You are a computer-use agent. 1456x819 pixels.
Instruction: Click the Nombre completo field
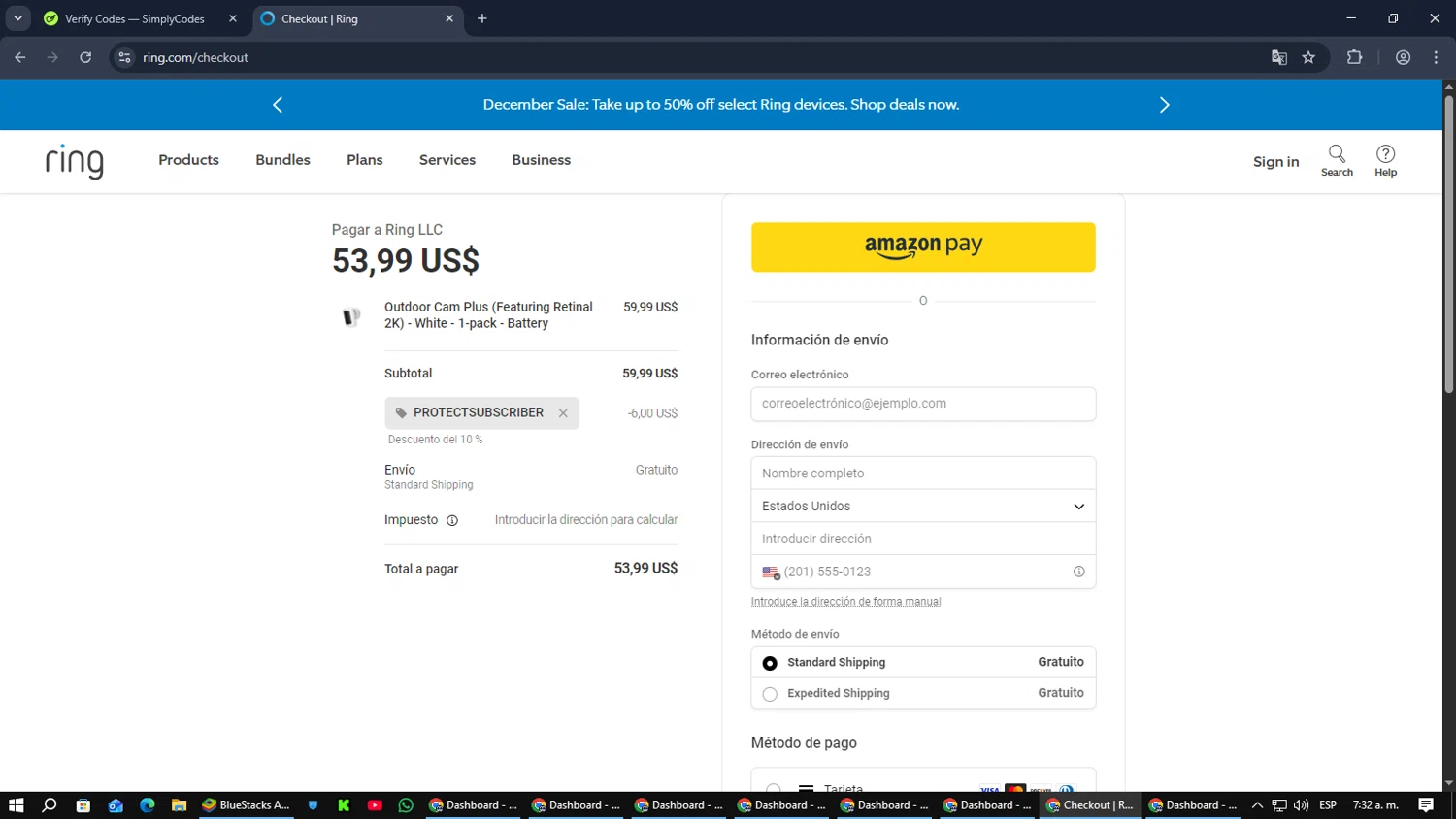click(x=923, y=474)
